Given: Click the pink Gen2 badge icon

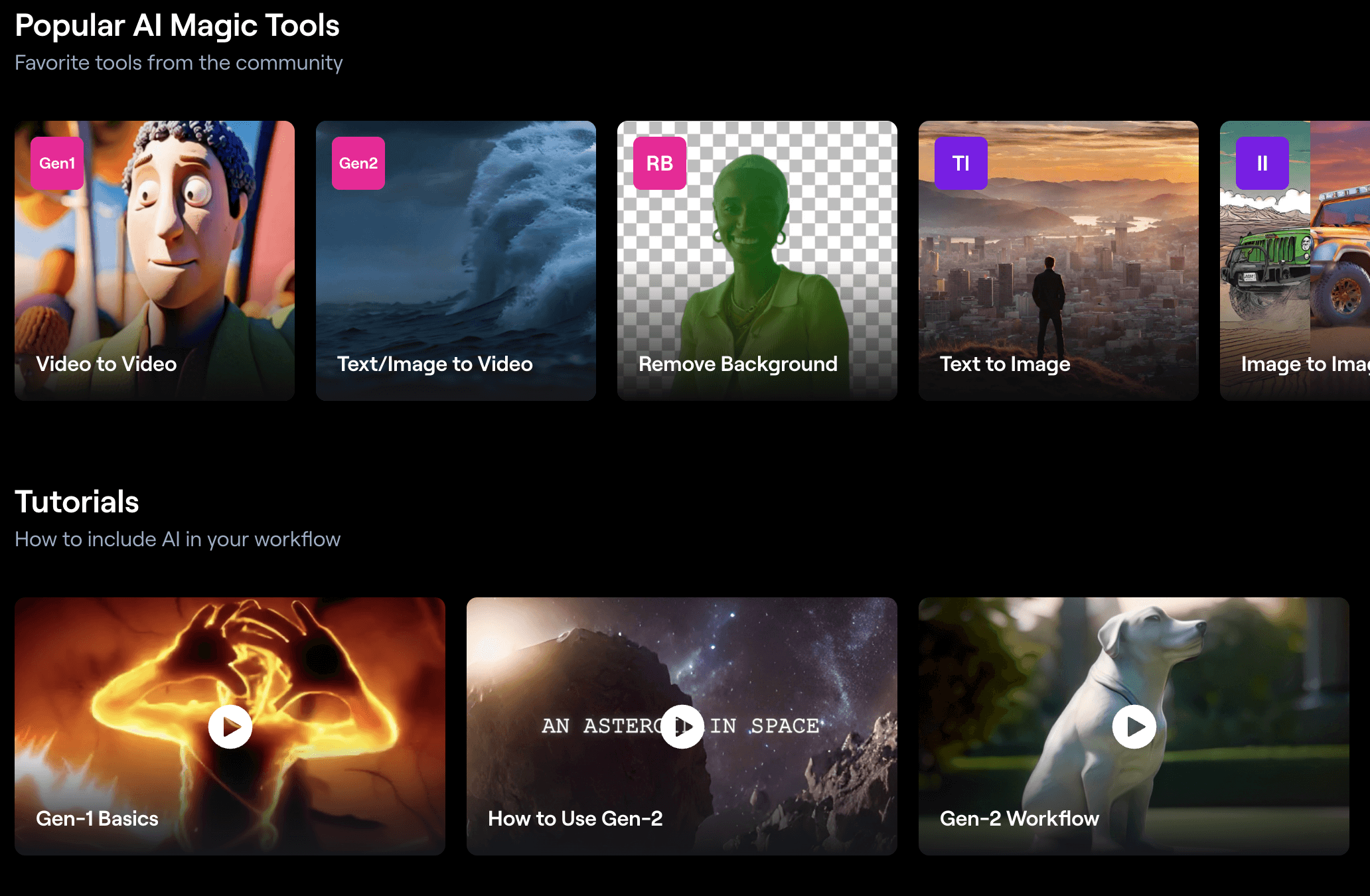Looking at the screenshot, I should (x=358, y=163).
